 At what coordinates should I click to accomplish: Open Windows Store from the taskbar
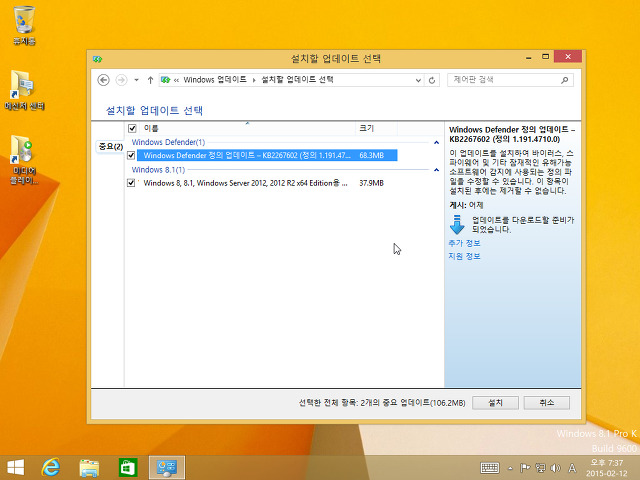coord(128,468)
